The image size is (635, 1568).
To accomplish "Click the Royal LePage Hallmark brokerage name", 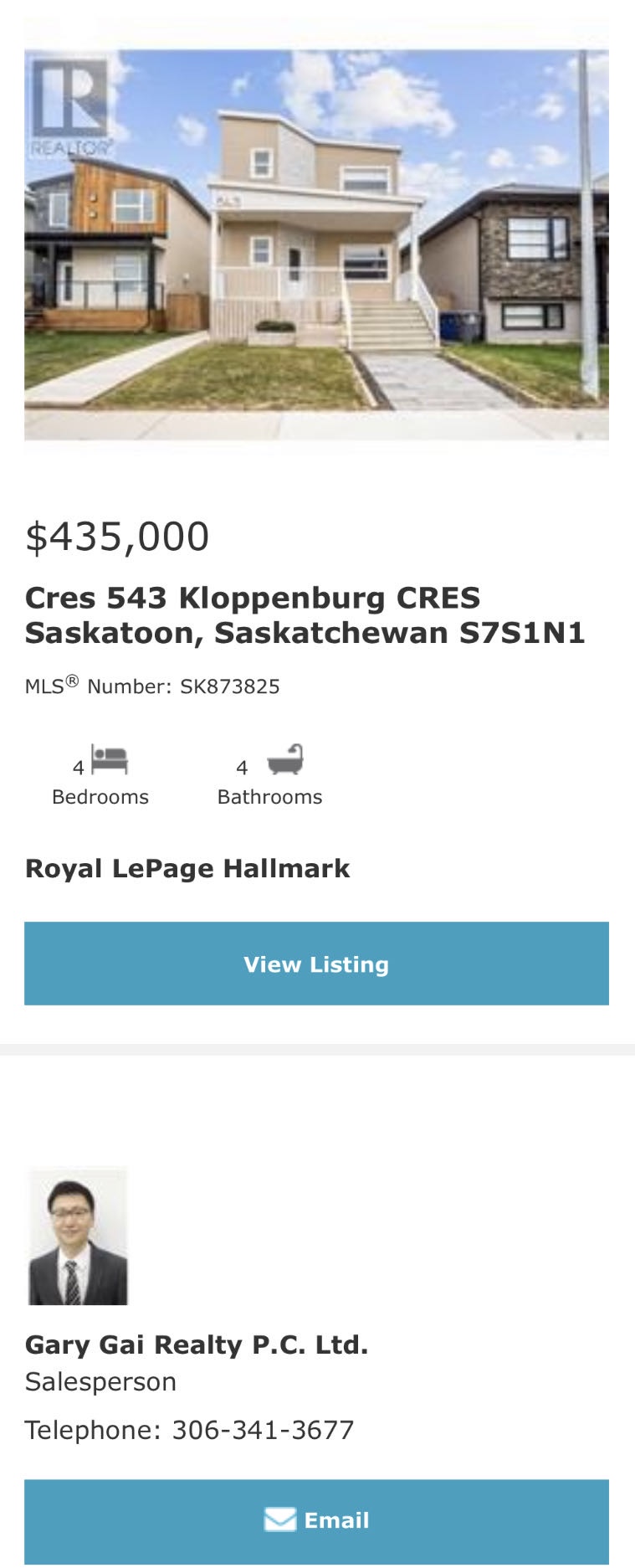I will (187, 868).
